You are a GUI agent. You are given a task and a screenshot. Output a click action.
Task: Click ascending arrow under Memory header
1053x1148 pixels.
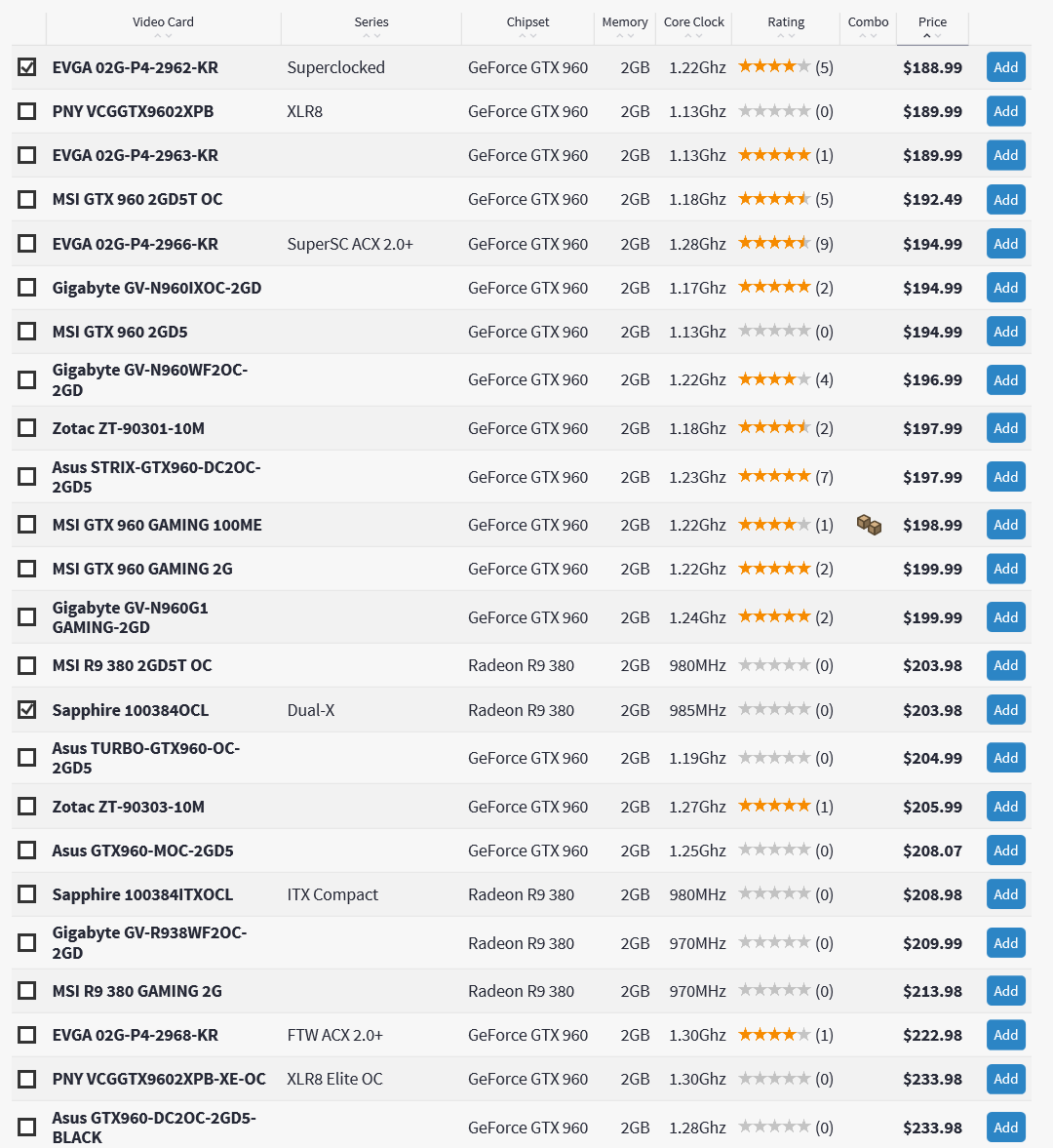point(619,36)
